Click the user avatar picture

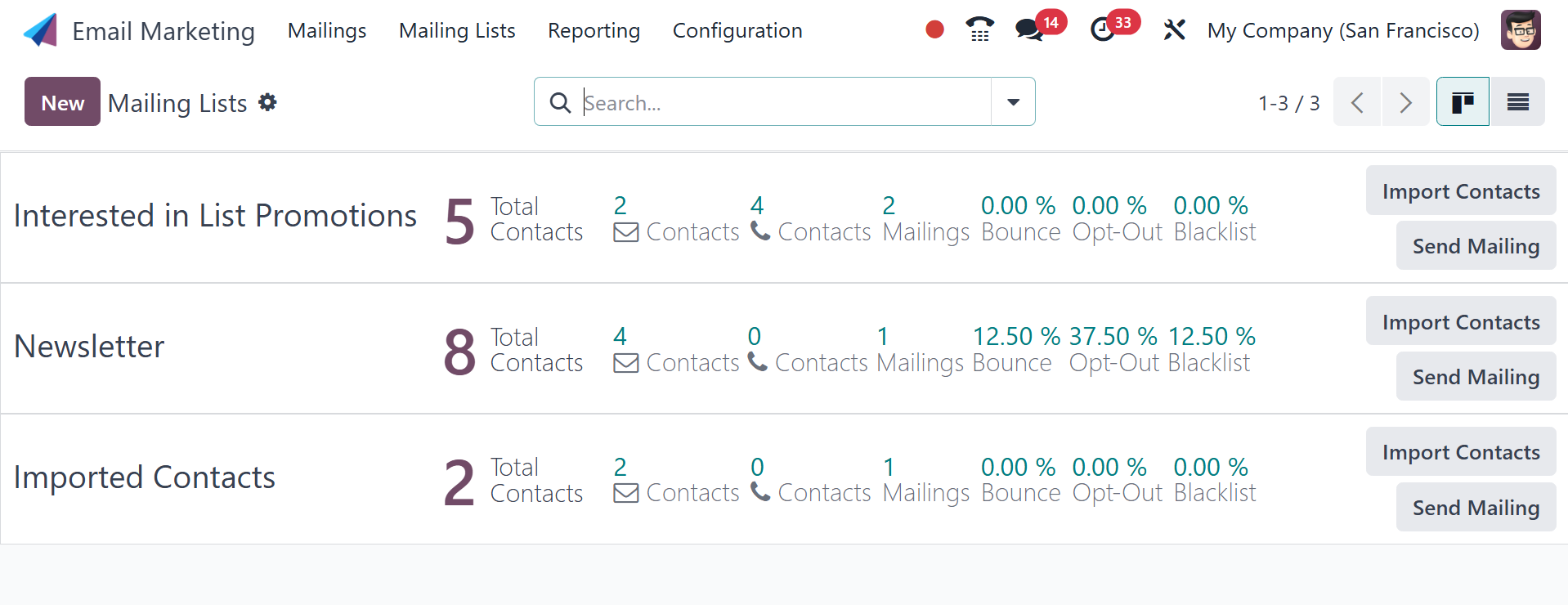pyautogui.click(x=1521, y=30)
